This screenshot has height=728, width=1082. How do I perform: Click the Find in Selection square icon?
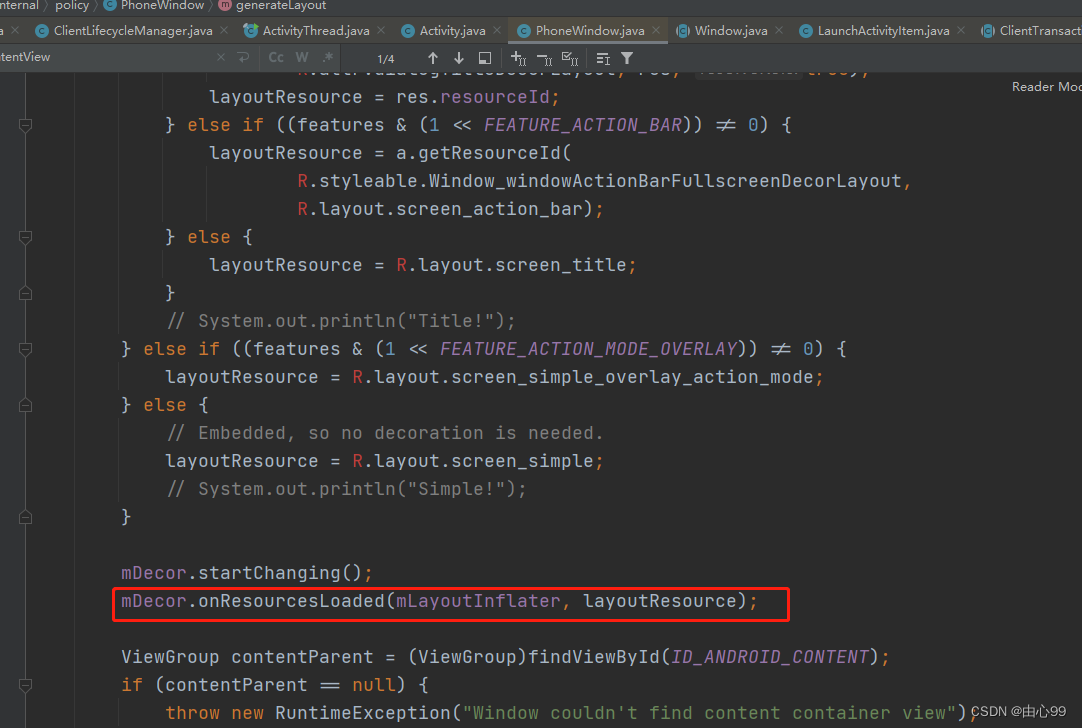coord(484,57)
